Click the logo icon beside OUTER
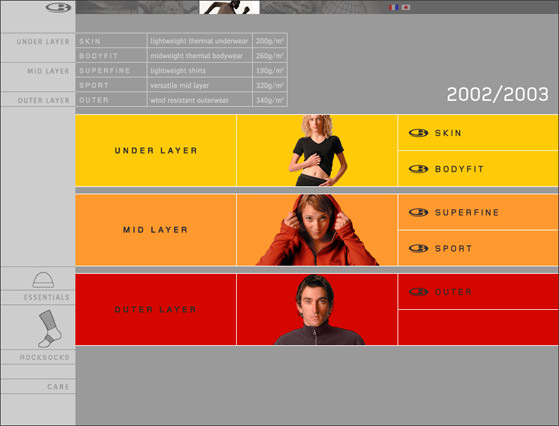Viewport: 559px width, 426px height. click(x=418, y=292)
